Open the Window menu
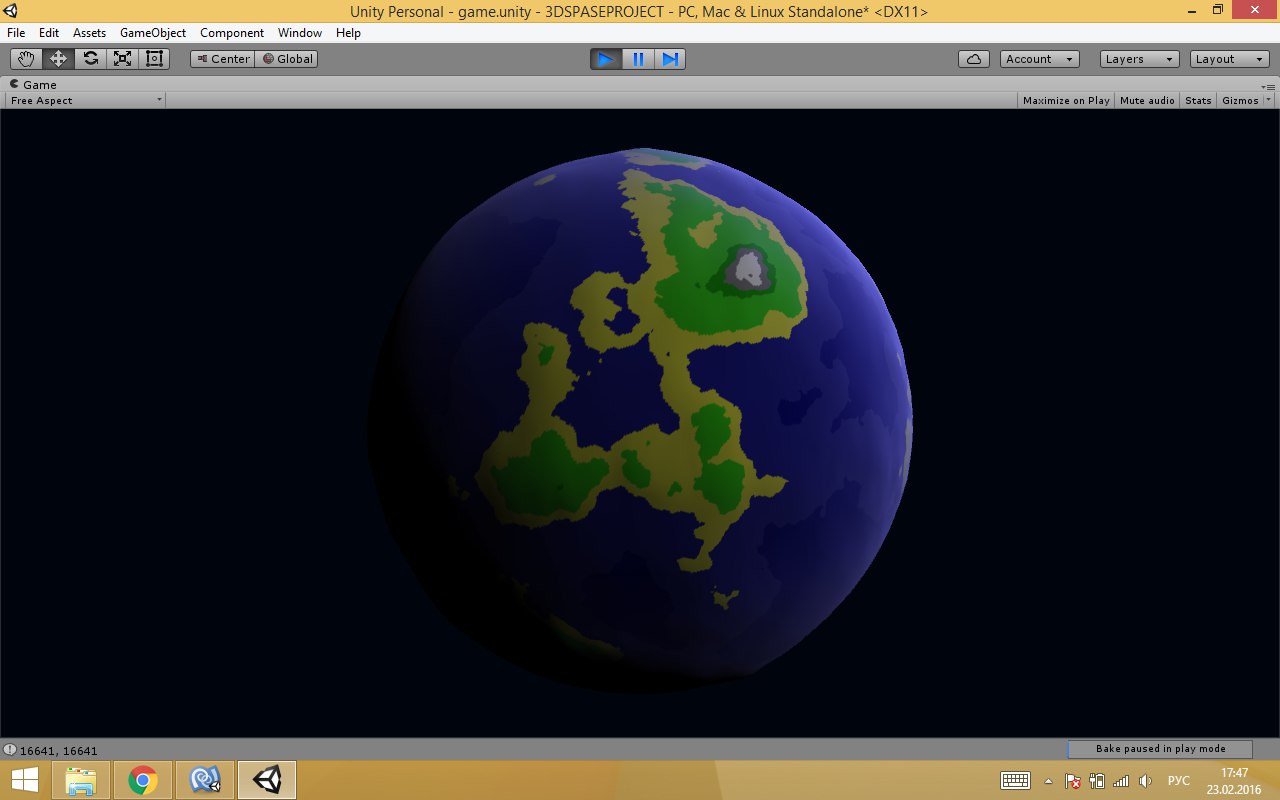Image resolution: width=1280 pixels, height=800 pixels. [300, 33]
